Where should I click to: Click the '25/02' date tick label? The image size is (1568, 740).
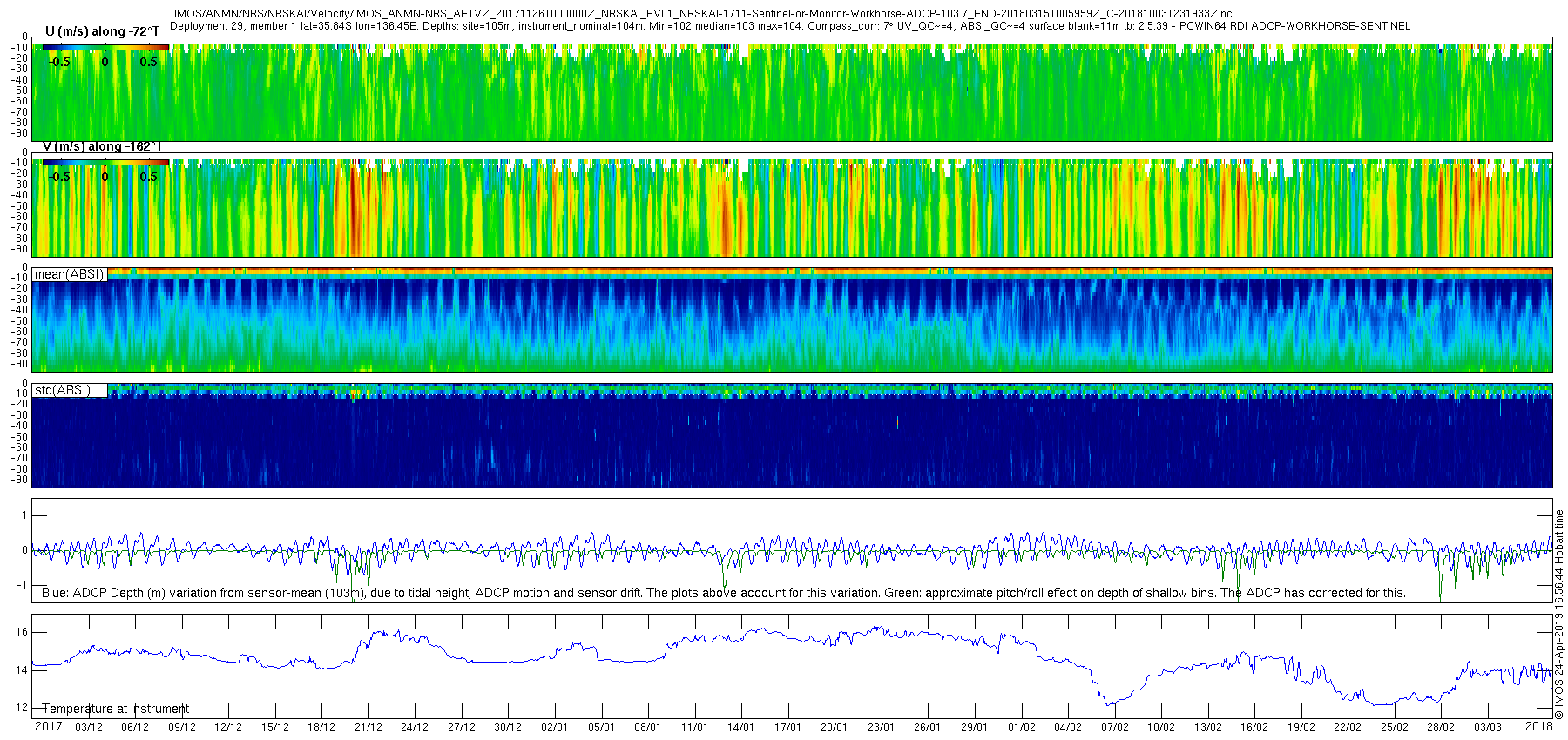[1395, 728]
